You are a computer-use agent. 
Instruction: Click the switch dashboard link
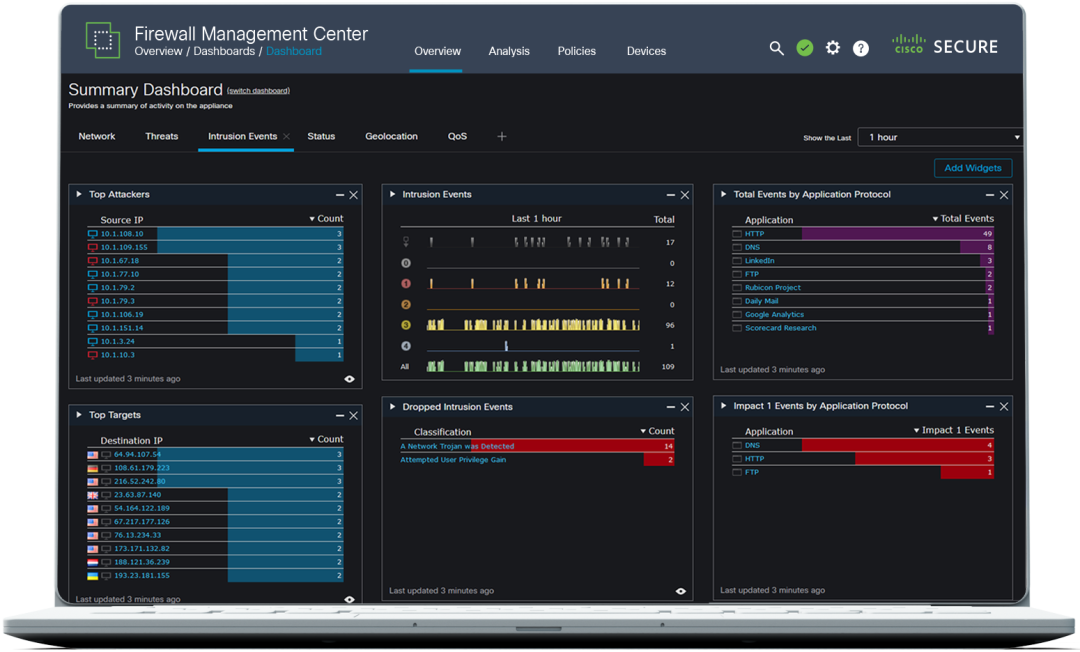[258, 91]
